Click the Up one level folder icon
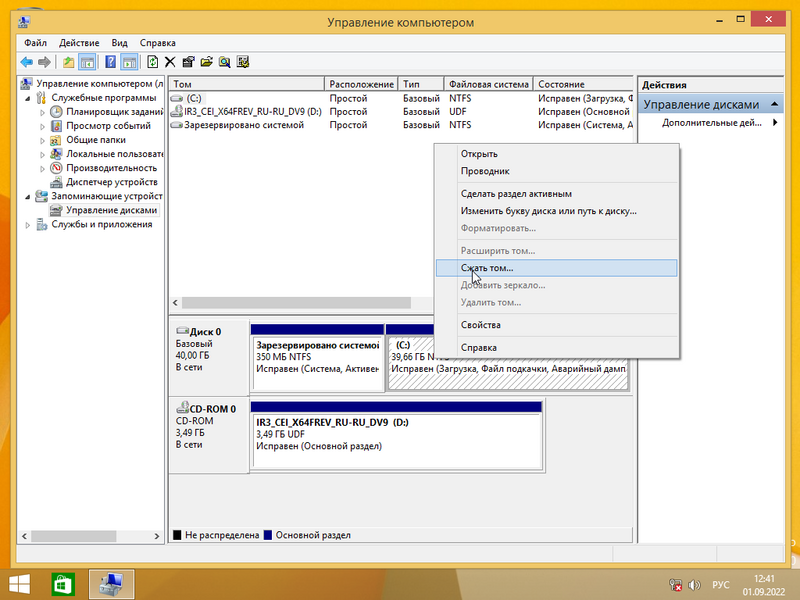The image size is (800, 600). coord(68,62)
